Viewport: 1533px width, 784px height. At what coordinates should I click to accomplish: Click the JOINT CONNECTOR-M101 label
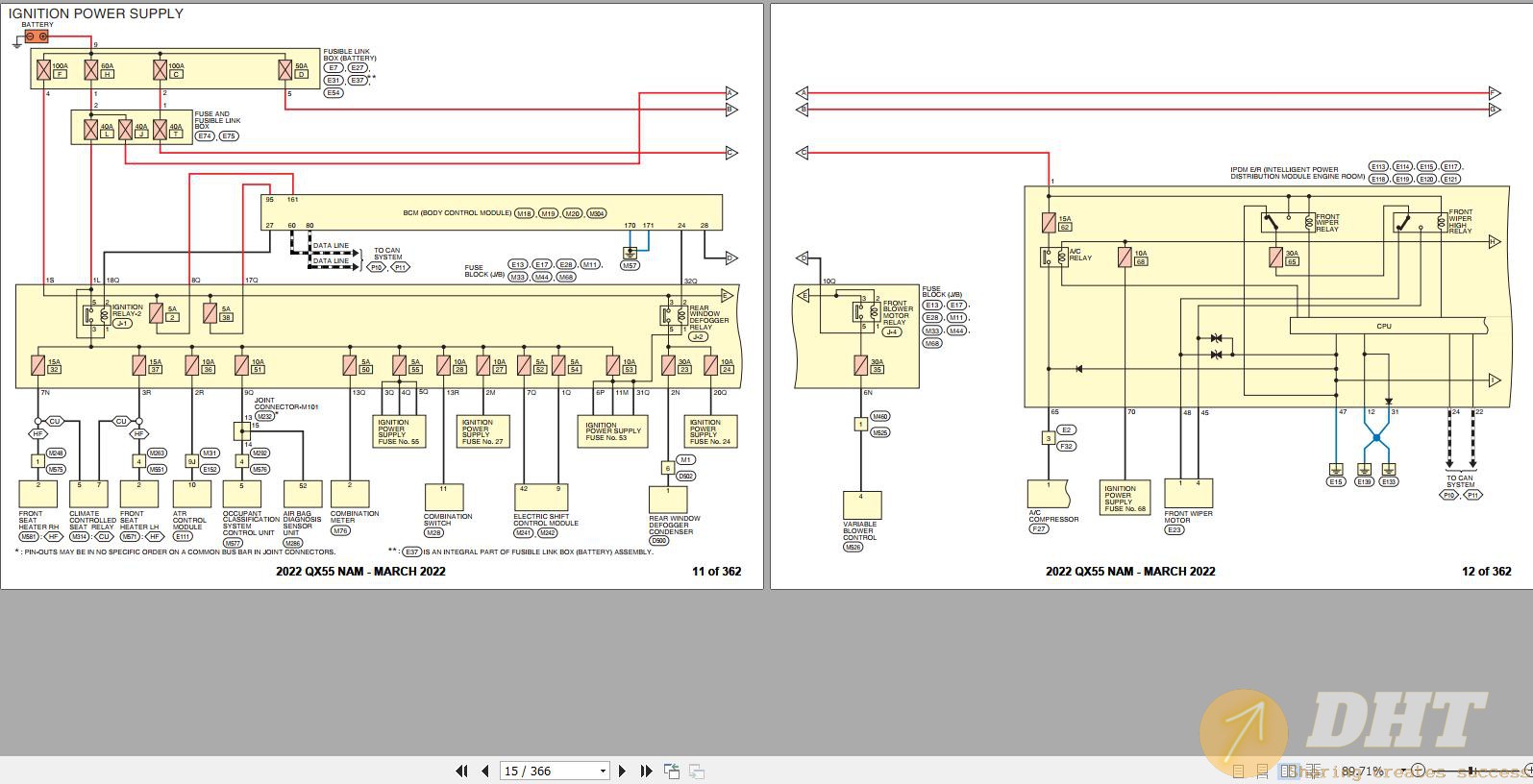click(285, 404)
